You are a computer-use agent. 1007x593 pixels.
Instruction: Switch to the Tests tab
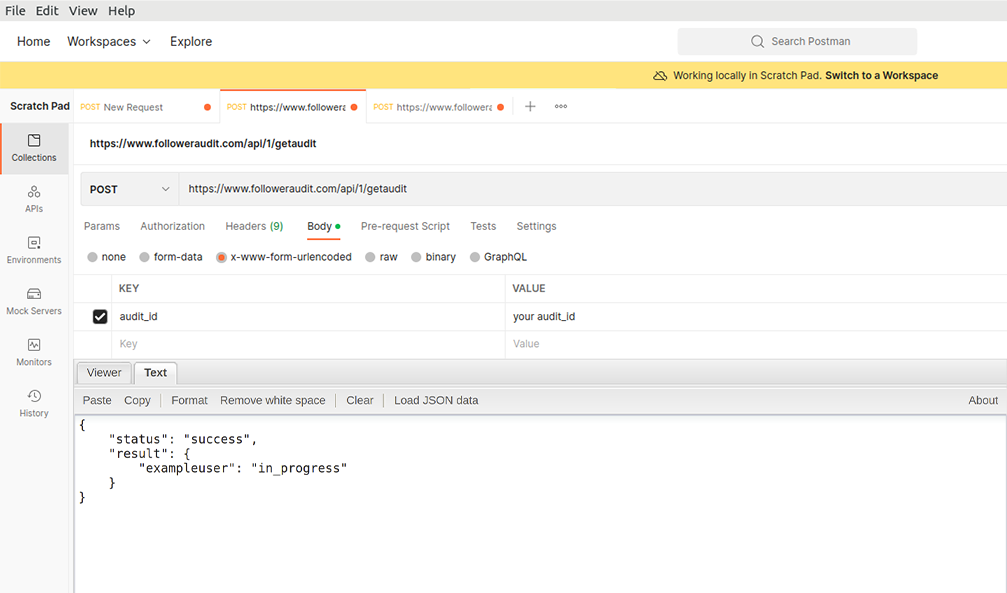[x=483, y=226]
